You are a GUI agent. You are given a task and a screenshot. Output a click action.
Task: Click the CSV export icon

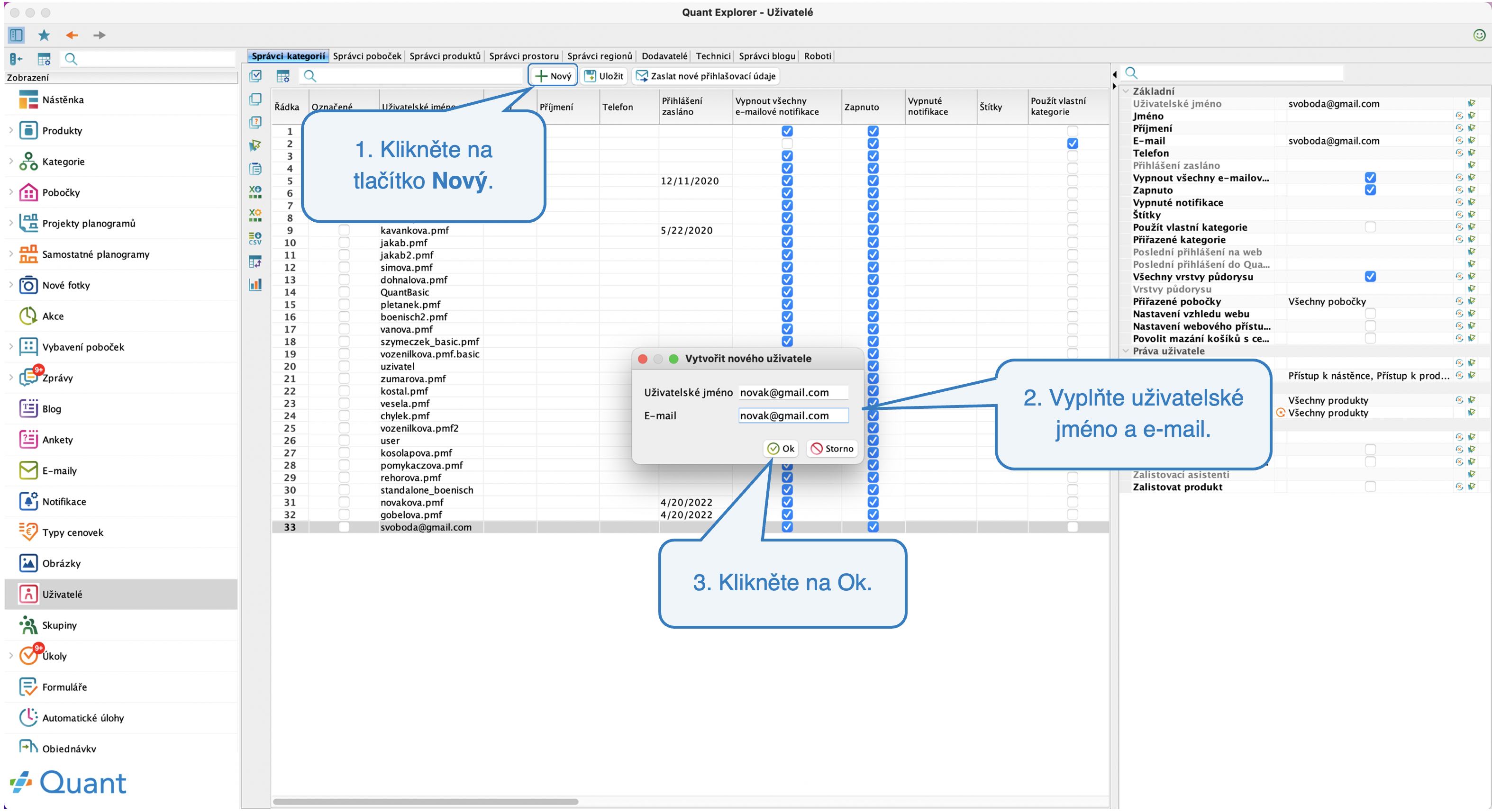[255, 238]
